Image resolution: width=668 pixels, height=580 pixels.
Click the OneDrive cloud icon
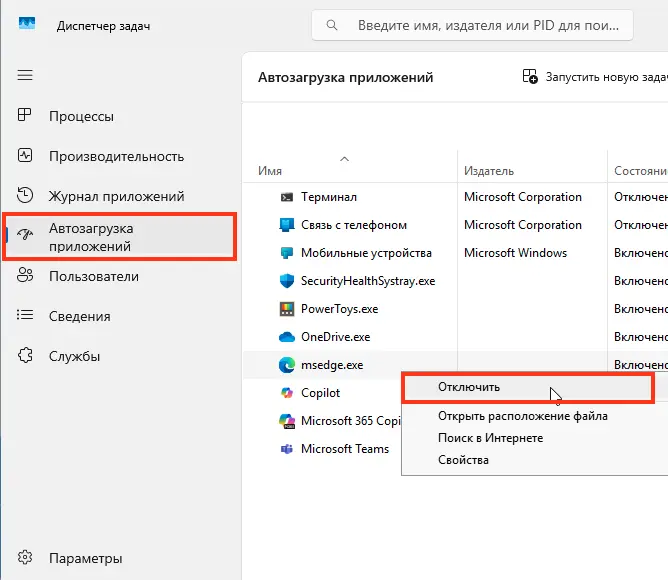click(287, 337)
